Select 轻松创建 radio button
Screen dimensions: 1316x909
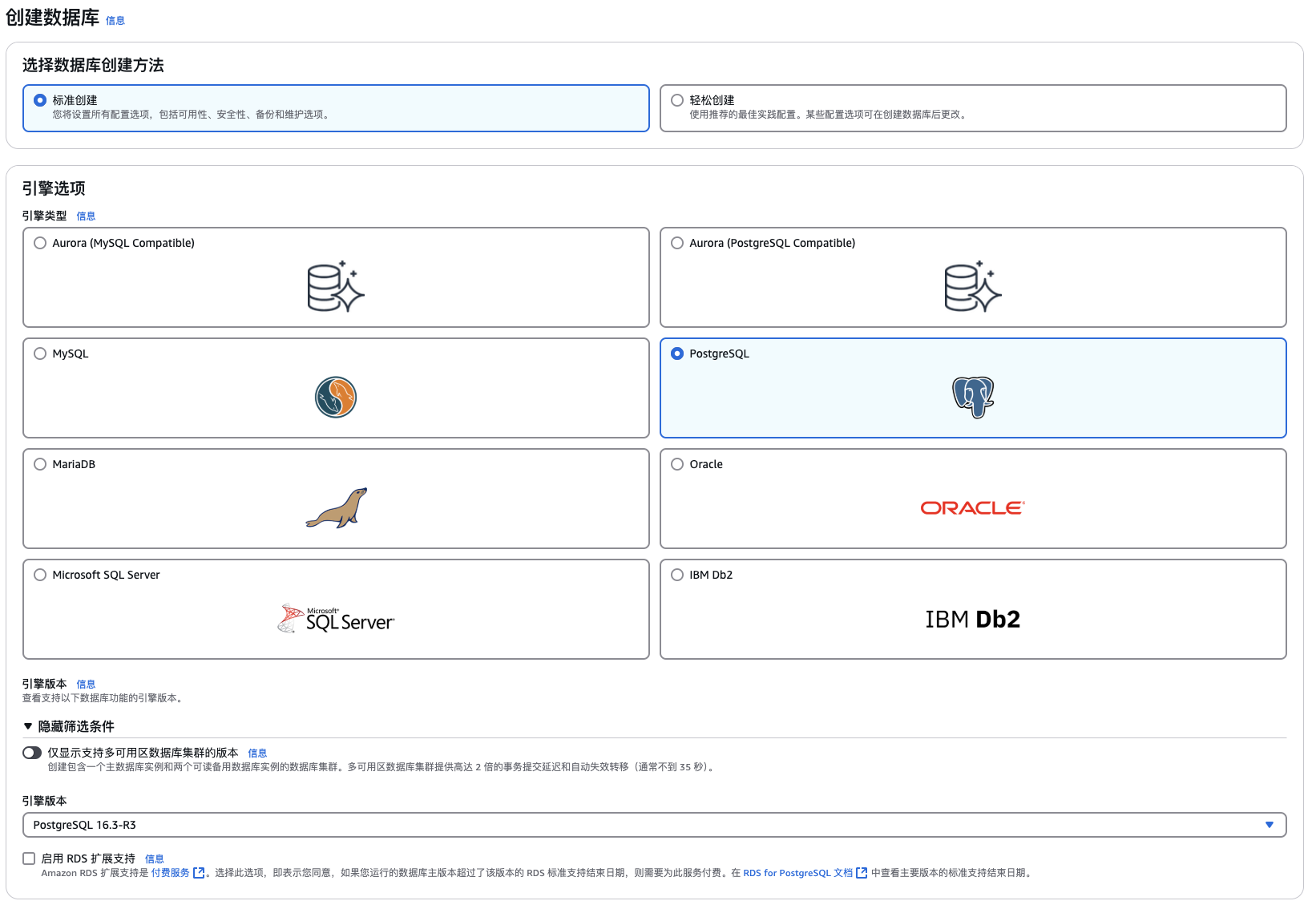coord(677,100)
